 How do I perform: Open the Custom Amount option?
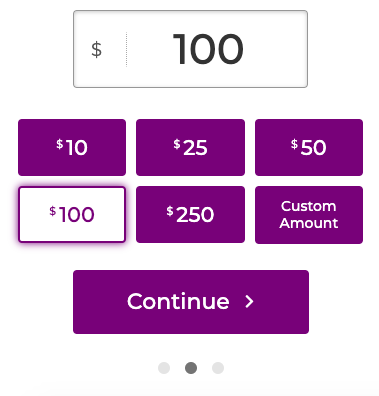[309, 215]
